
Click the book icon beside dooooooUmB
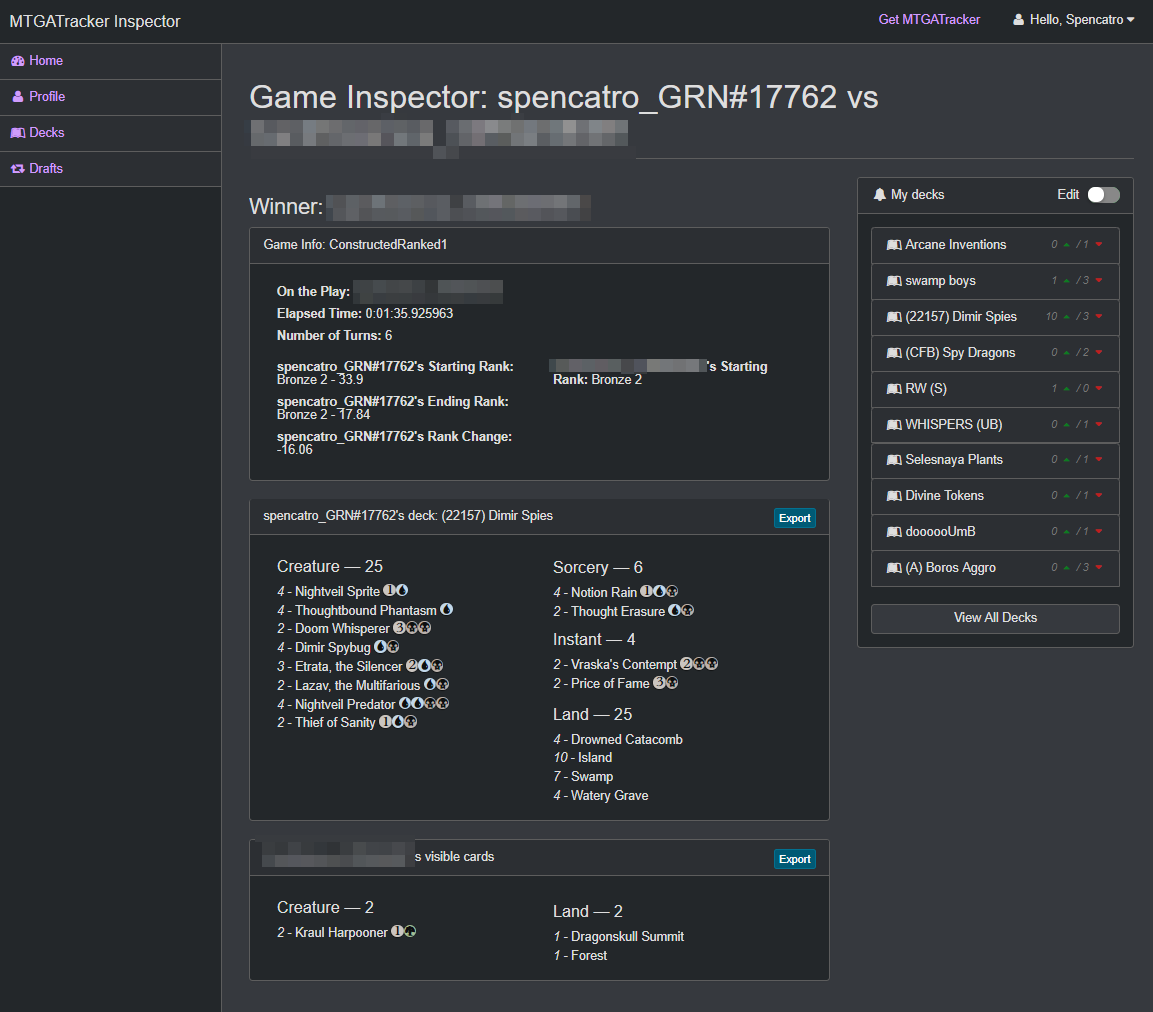[894, 532]
